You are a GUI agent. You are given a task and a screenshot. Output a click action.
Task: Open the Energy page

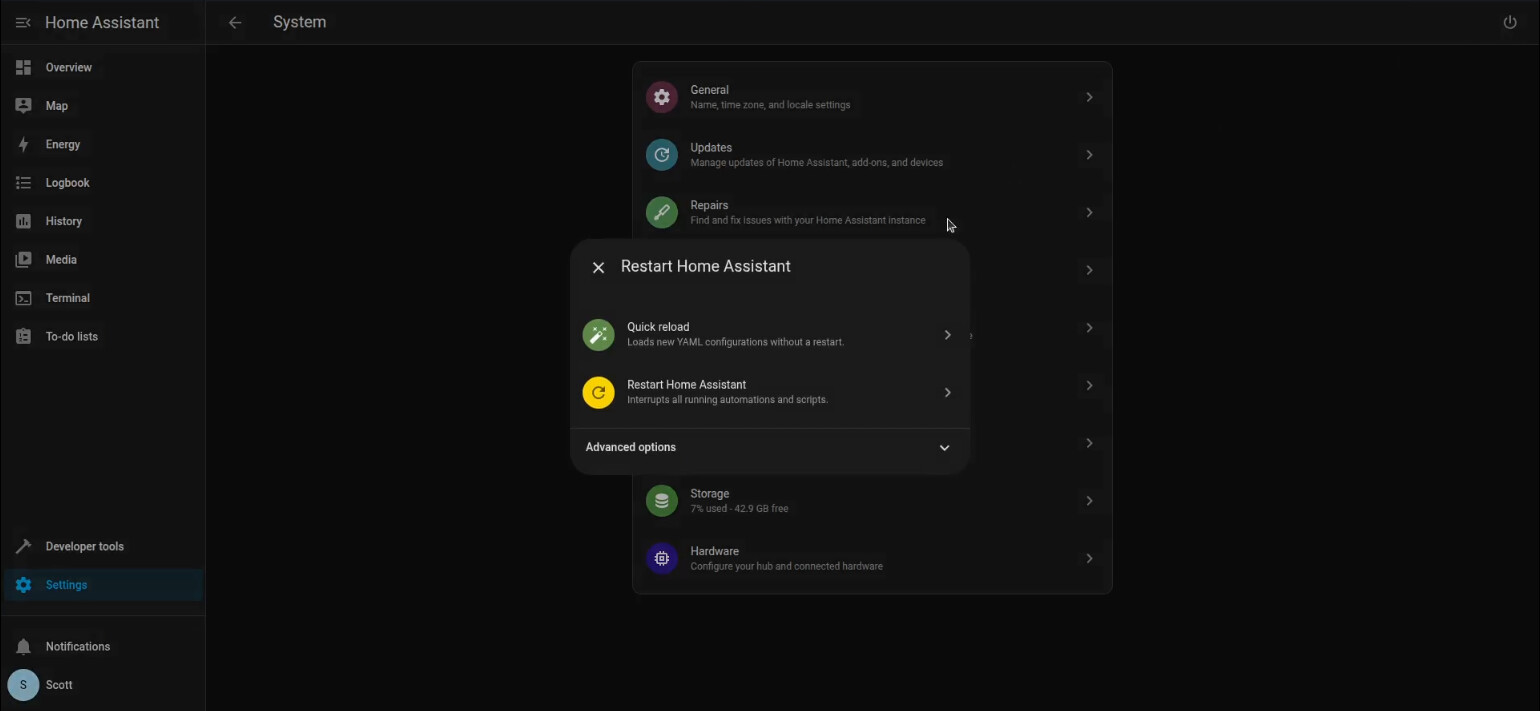[103, 144]
